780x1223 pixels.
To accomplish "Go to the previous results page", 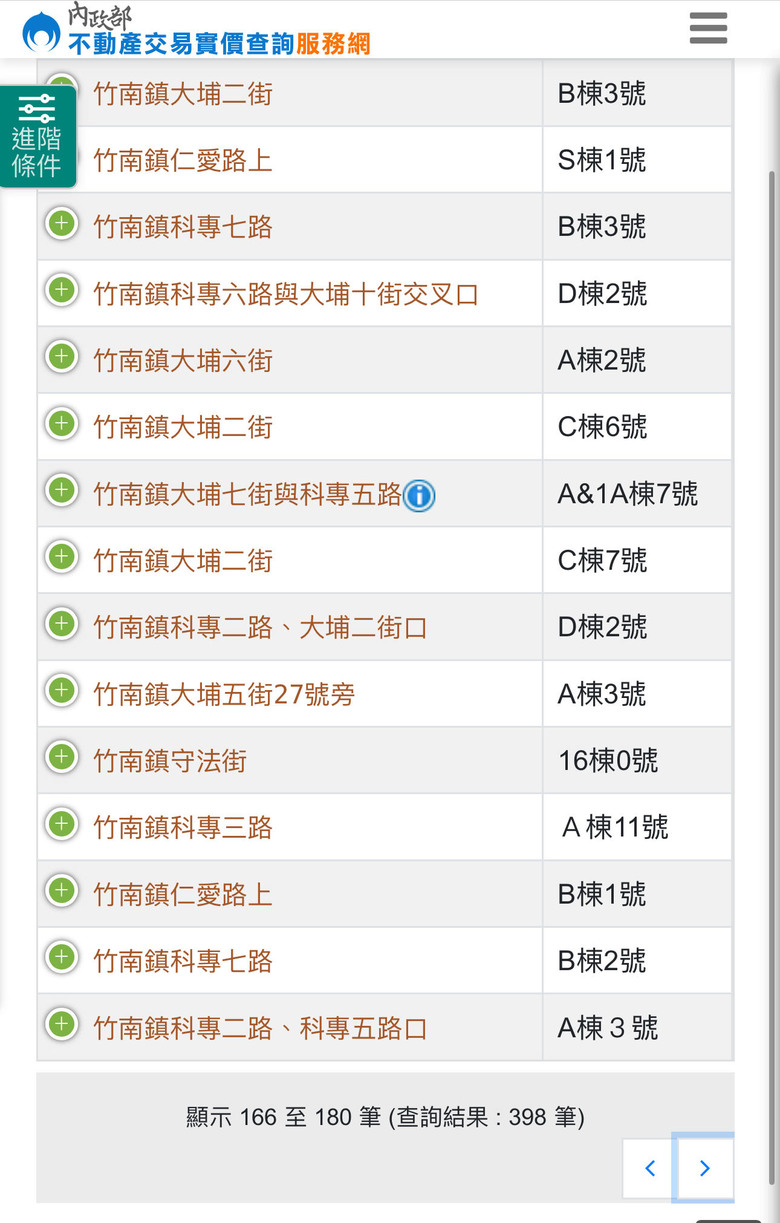I will click(650, 1167).
